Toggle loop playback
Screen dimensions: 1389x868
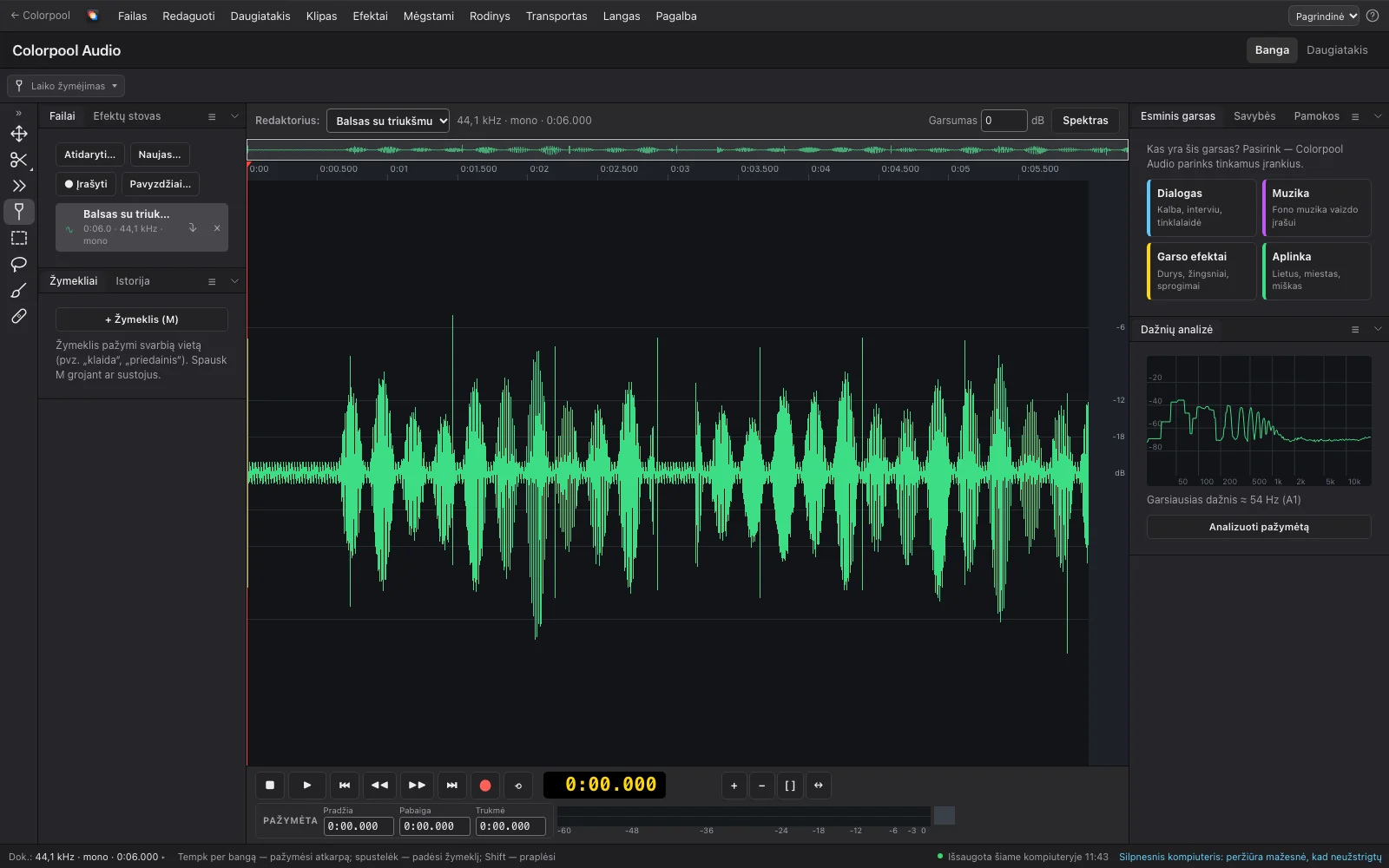tap(518, 786)
